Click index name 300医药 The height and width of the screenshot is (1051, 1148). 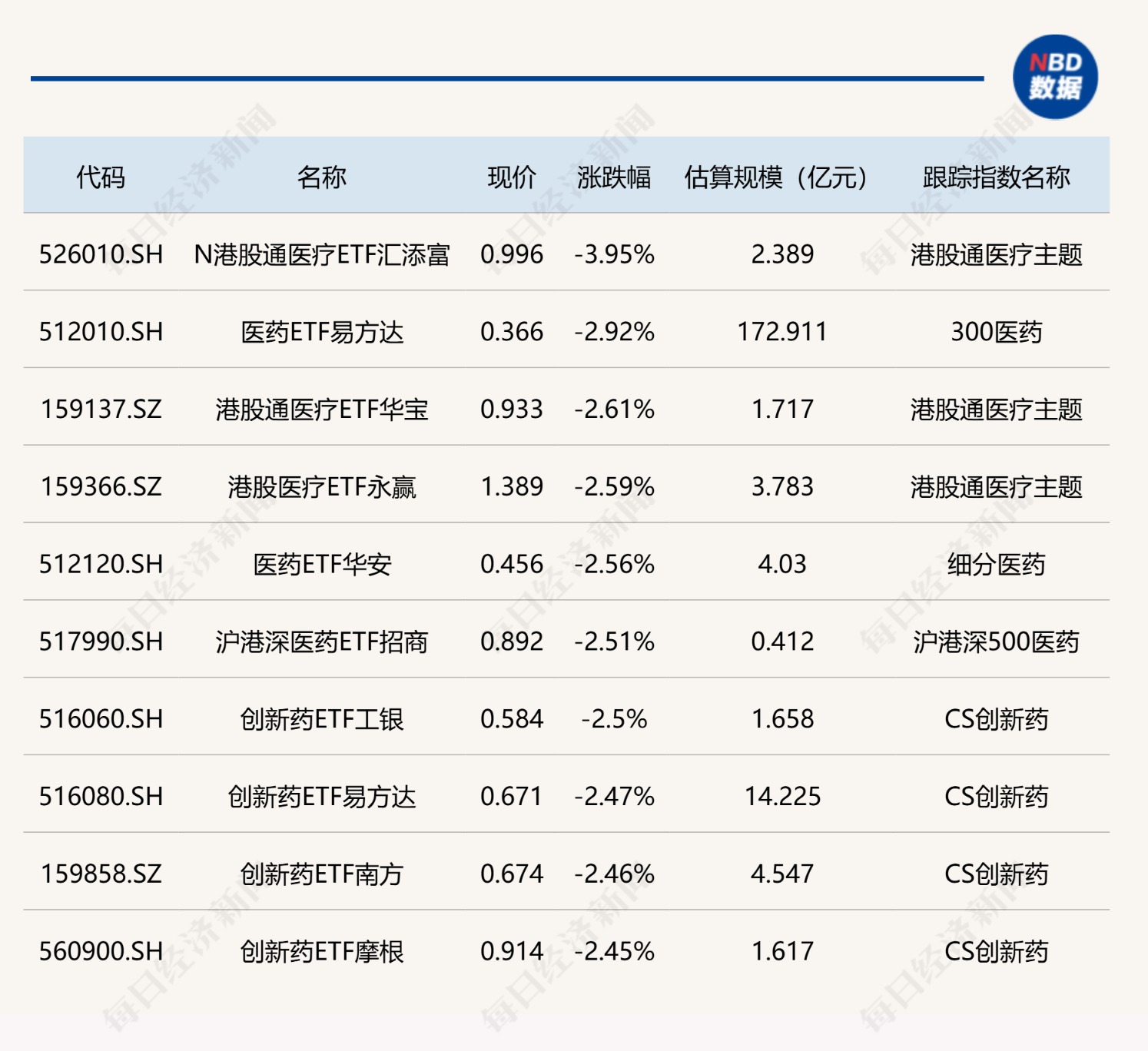tap(997, 332)
